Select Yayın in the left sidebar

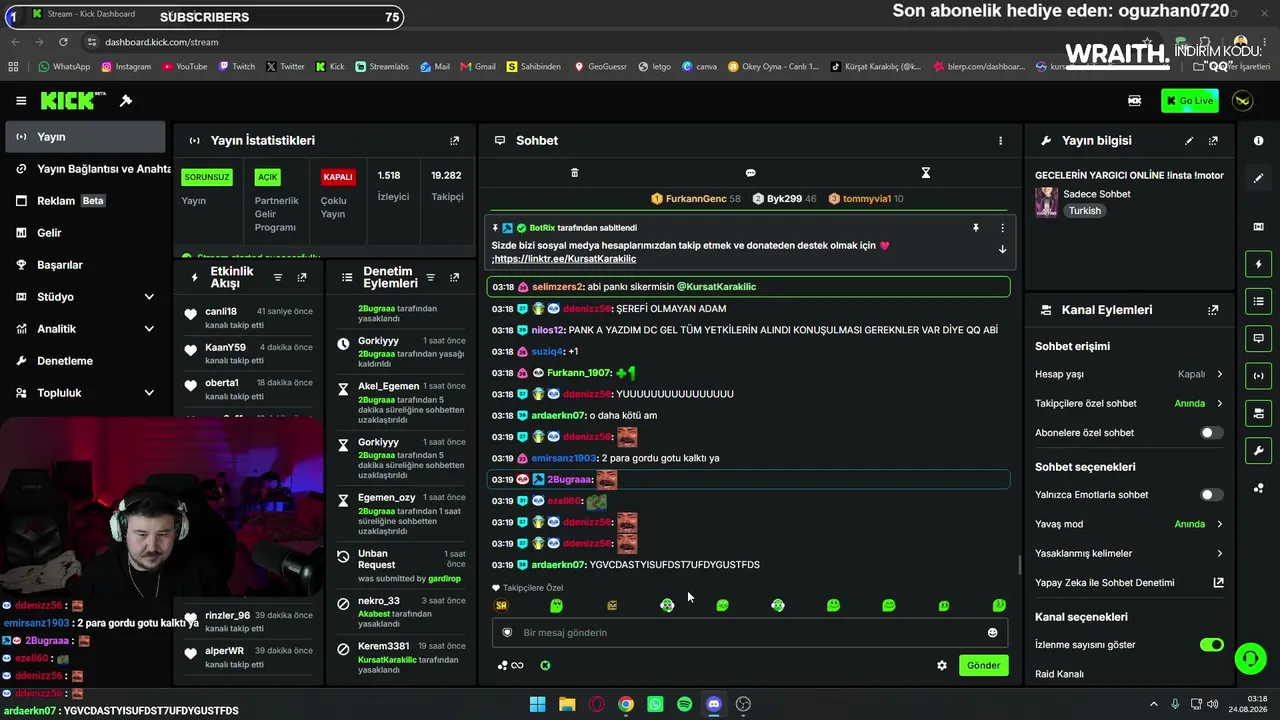[84, 137]
